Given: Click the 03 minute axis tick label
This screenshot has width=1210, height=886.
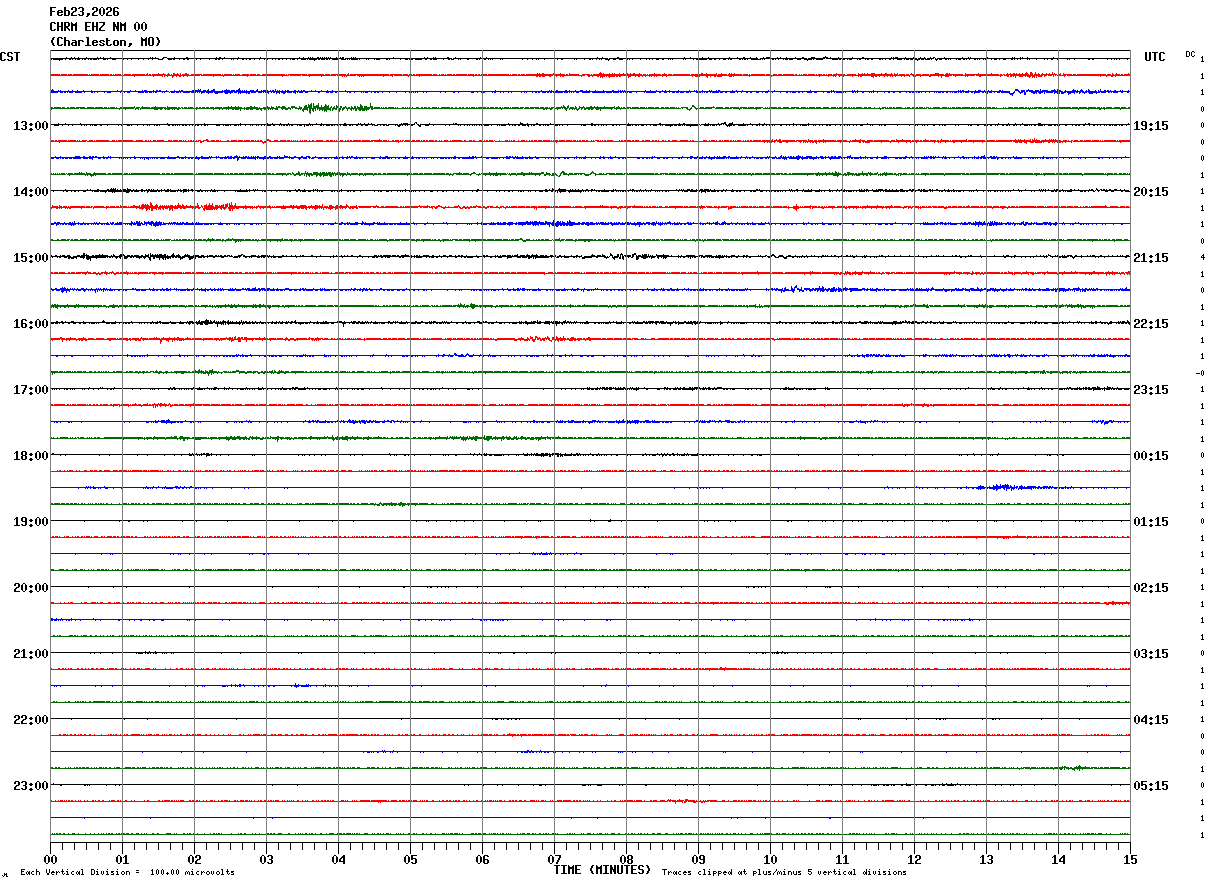Looking at the screenshot, I should tap(266, 859).
